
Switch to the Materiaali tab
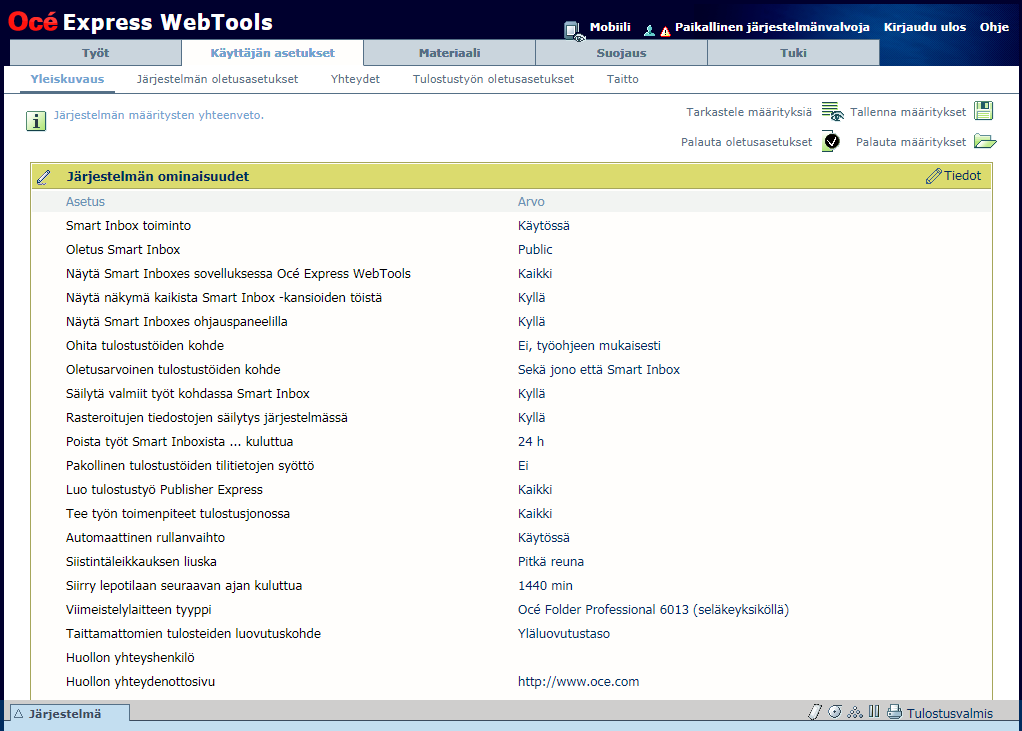point(450,53)
